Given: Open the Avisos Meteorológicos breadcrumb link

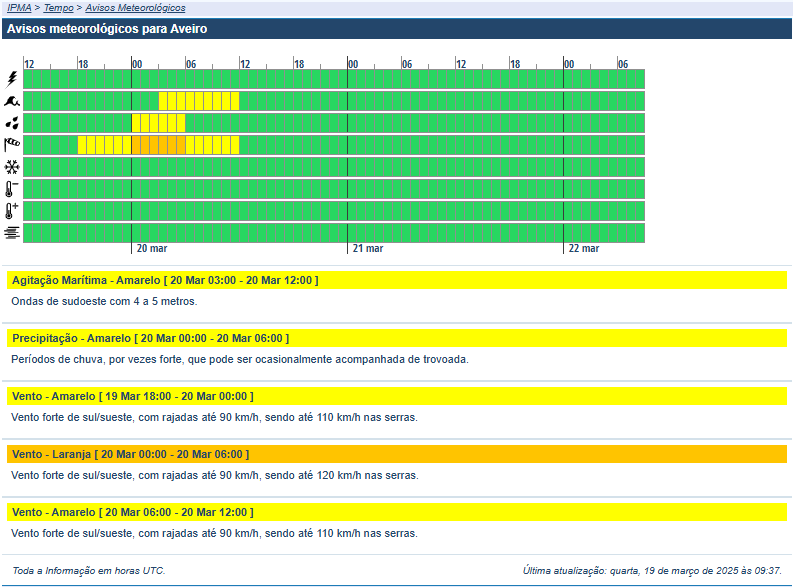Looking at the screenshot, I should (x=135, y=7).
